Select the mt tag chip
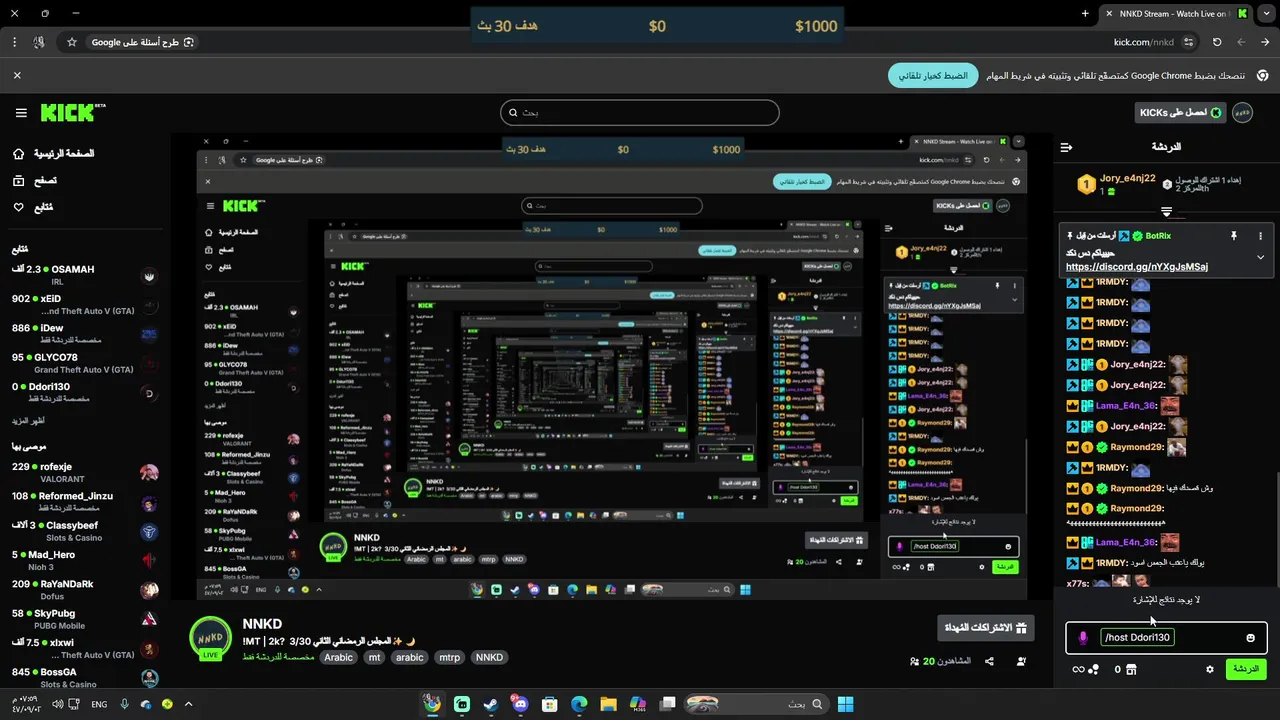Image resolution: width=1280 pixels, height=720 pixels. click(374, 657)
